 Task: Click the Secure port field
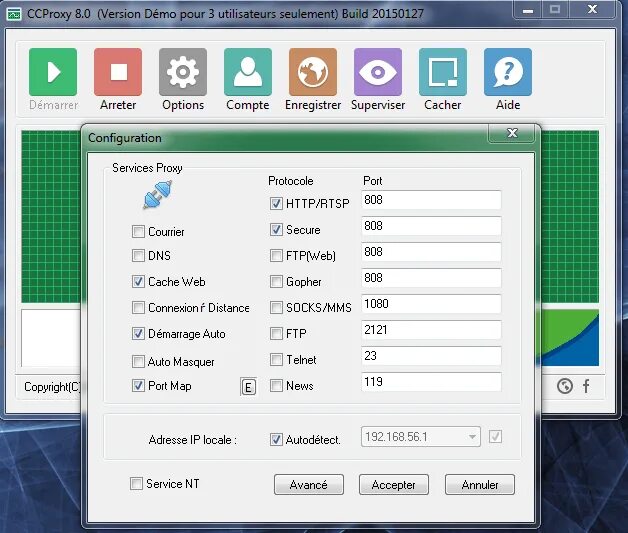[x=431, y=226]
